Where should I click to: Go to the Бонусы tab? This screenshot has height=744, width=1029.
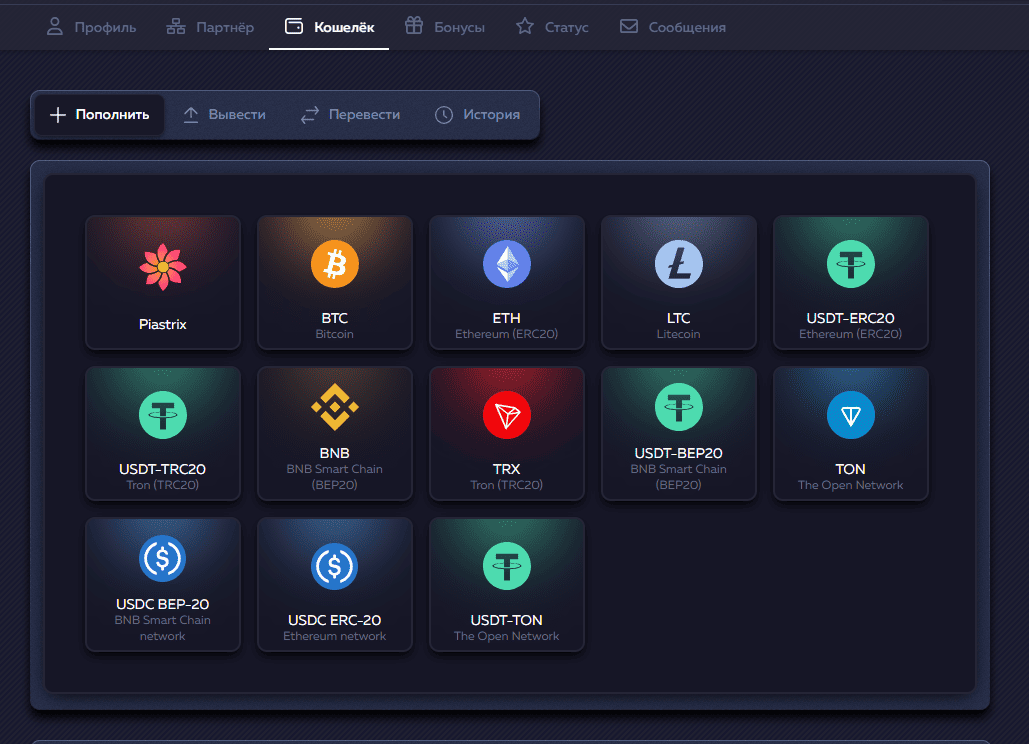tap(445, 27)
